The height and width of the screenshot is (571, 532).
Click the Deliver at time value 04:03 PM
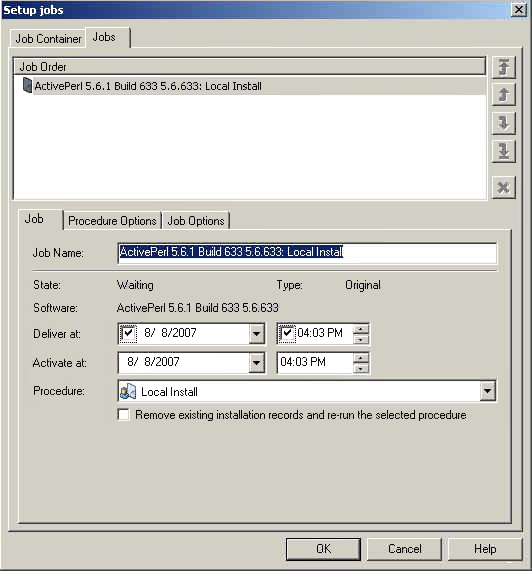pyautogui.click(x=320, y=333)
